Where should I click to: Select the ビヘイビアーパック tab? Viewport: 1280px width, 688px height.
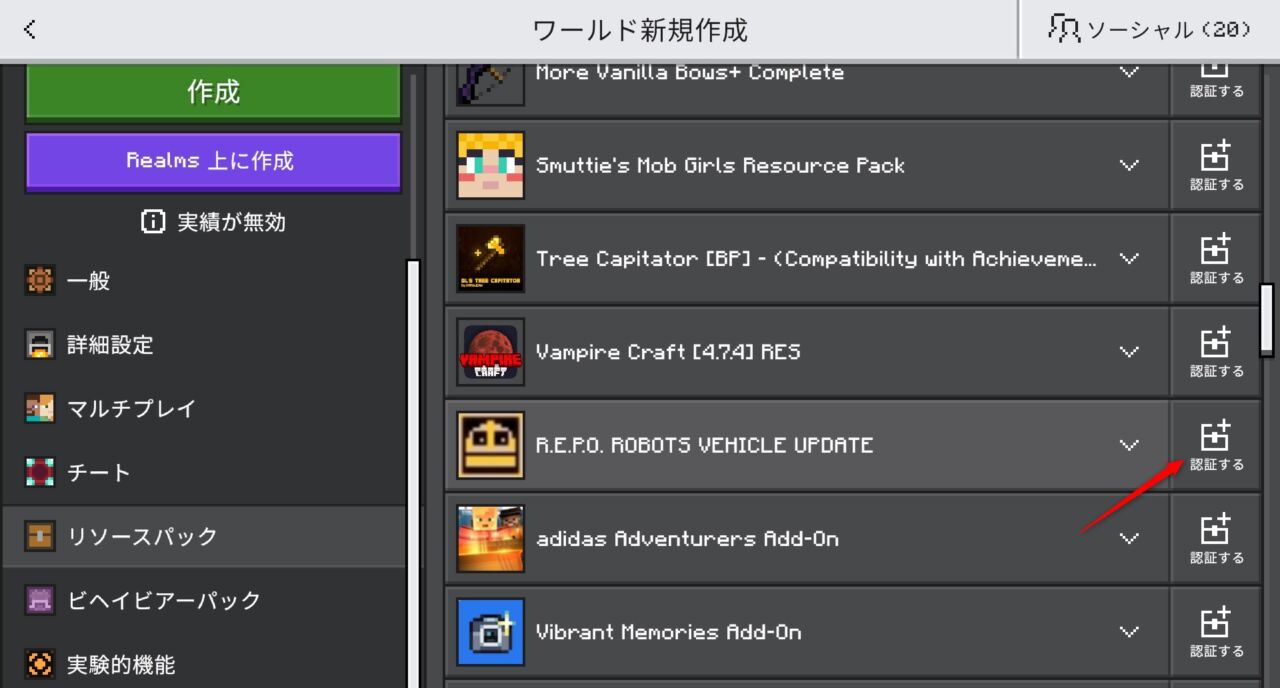pos(204,601)
